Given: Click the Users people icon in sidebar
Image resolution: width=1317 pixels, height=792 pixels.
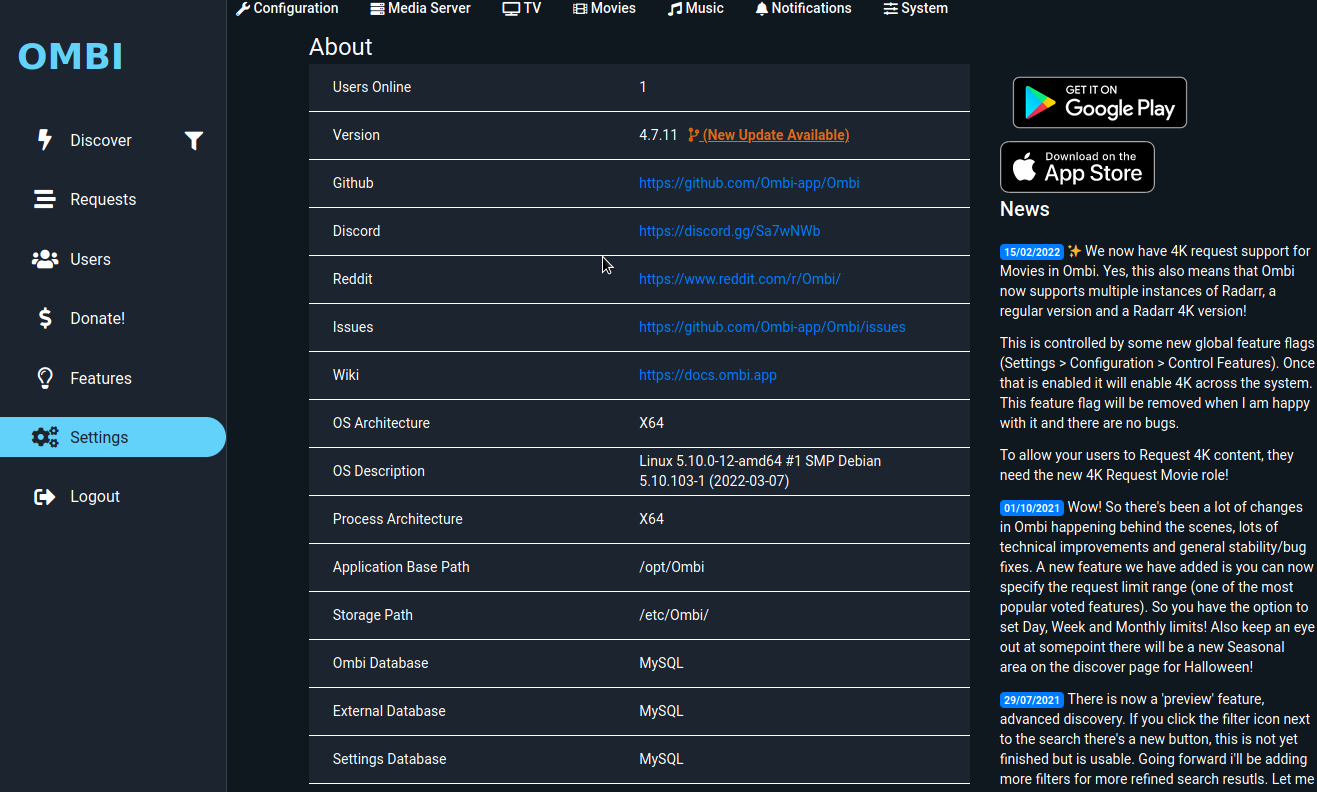Looking at the screenshot, I should [x=45, y=258].
